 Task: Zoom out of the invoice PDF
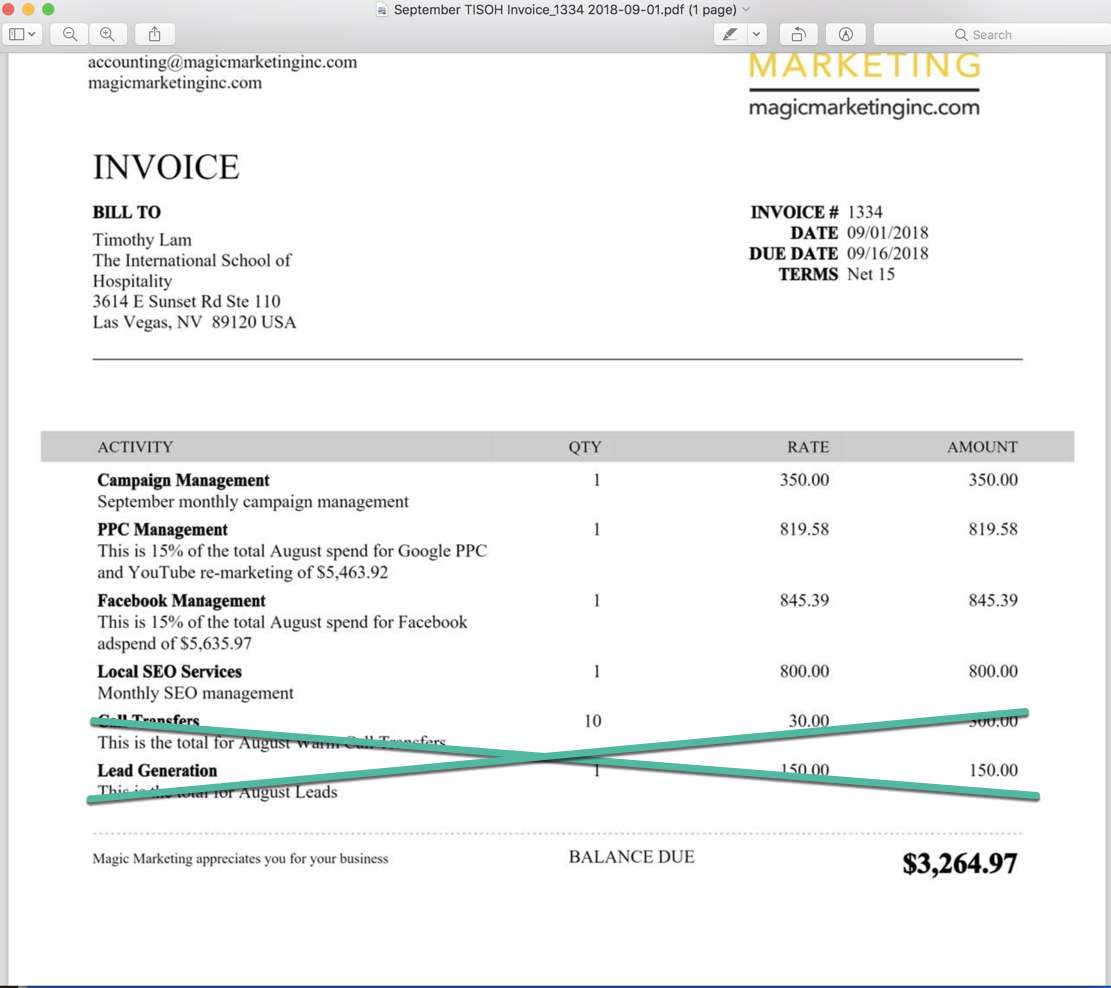click(x=69, y=34)
